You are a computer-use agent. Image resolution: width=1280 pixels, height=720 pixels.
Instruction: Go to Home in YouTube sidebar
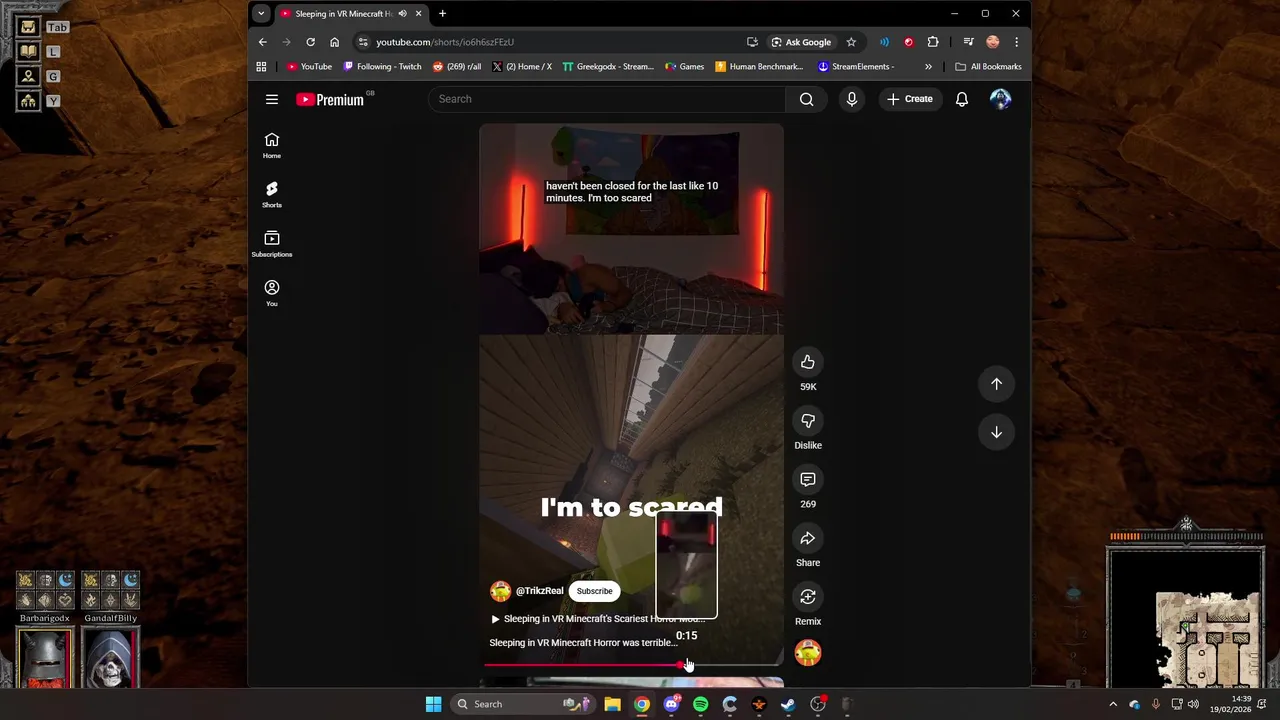click(x=272, y=145)
